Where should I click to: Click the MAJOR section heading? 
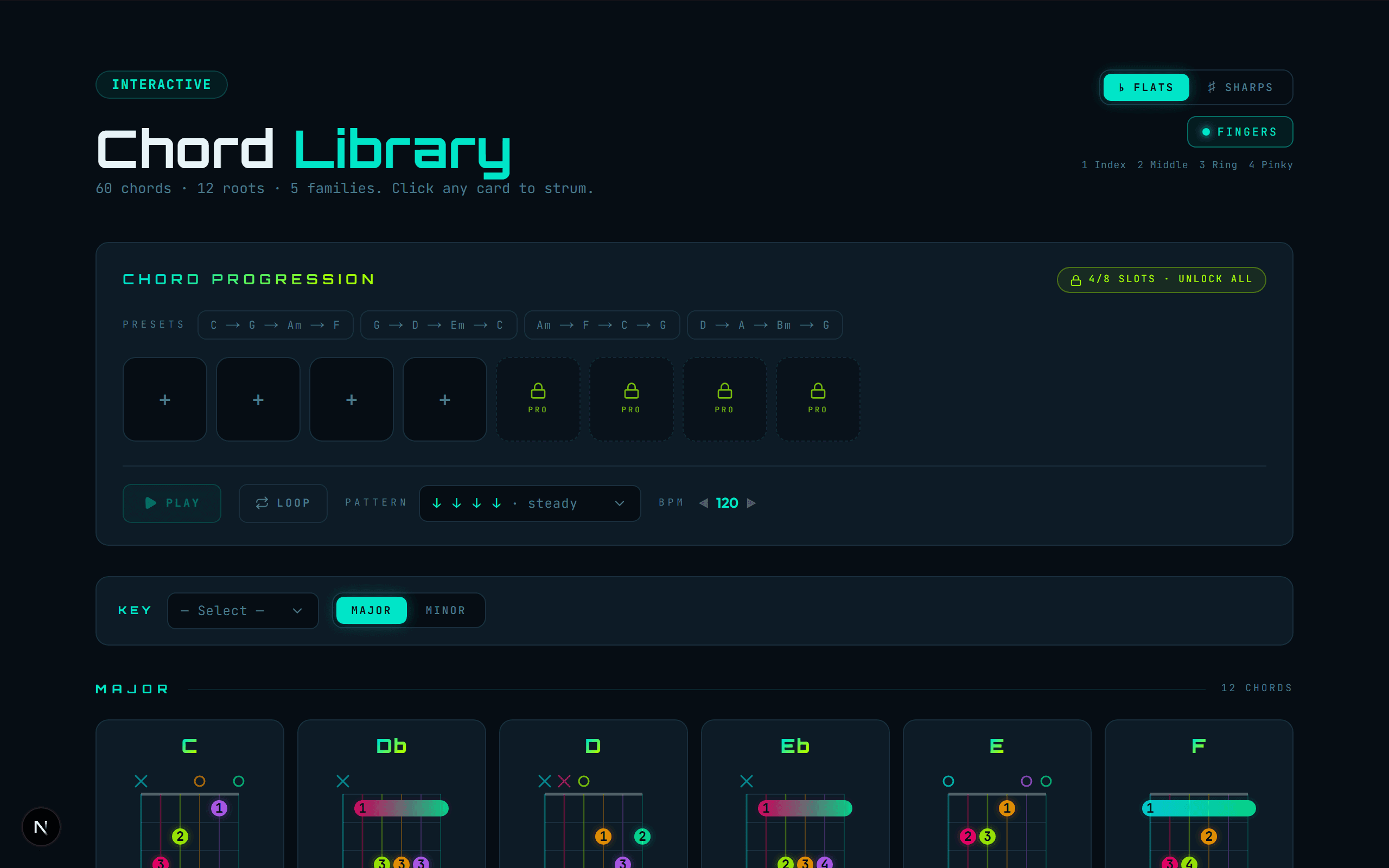click(132, 689)
